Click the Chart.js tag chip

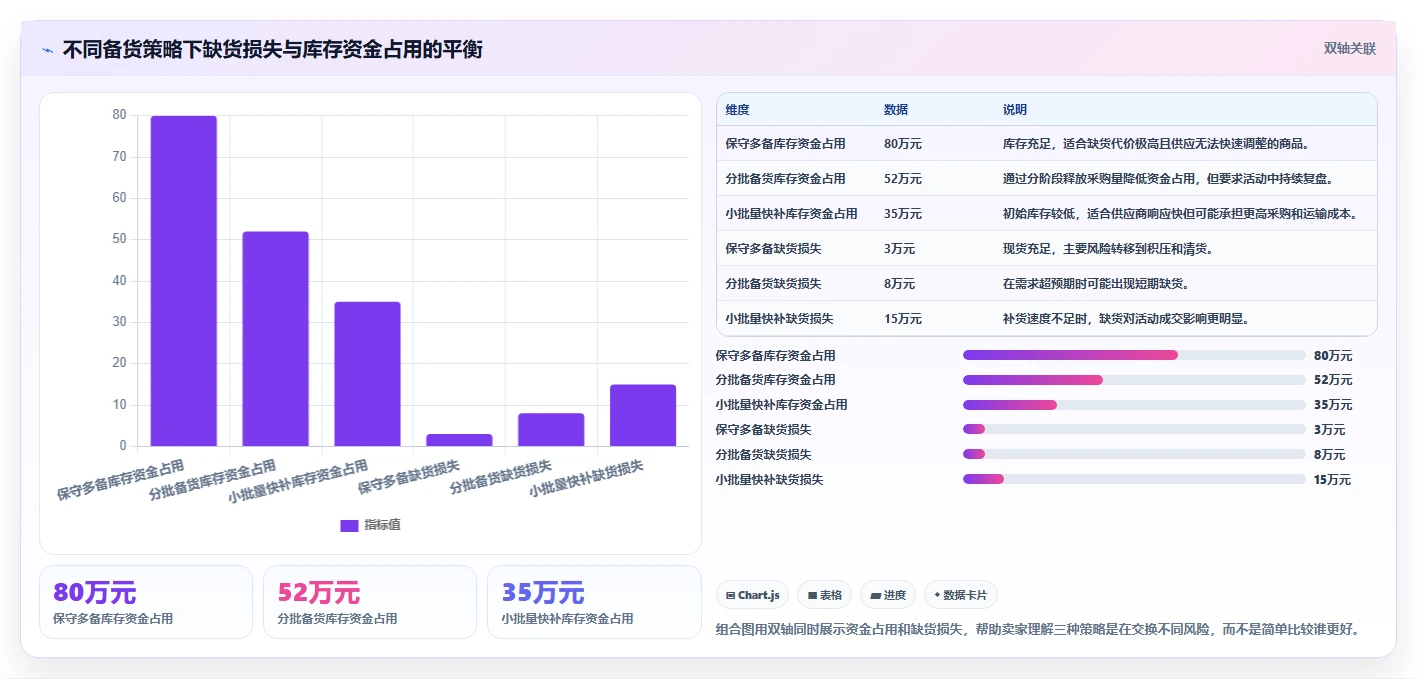(752, 595)
